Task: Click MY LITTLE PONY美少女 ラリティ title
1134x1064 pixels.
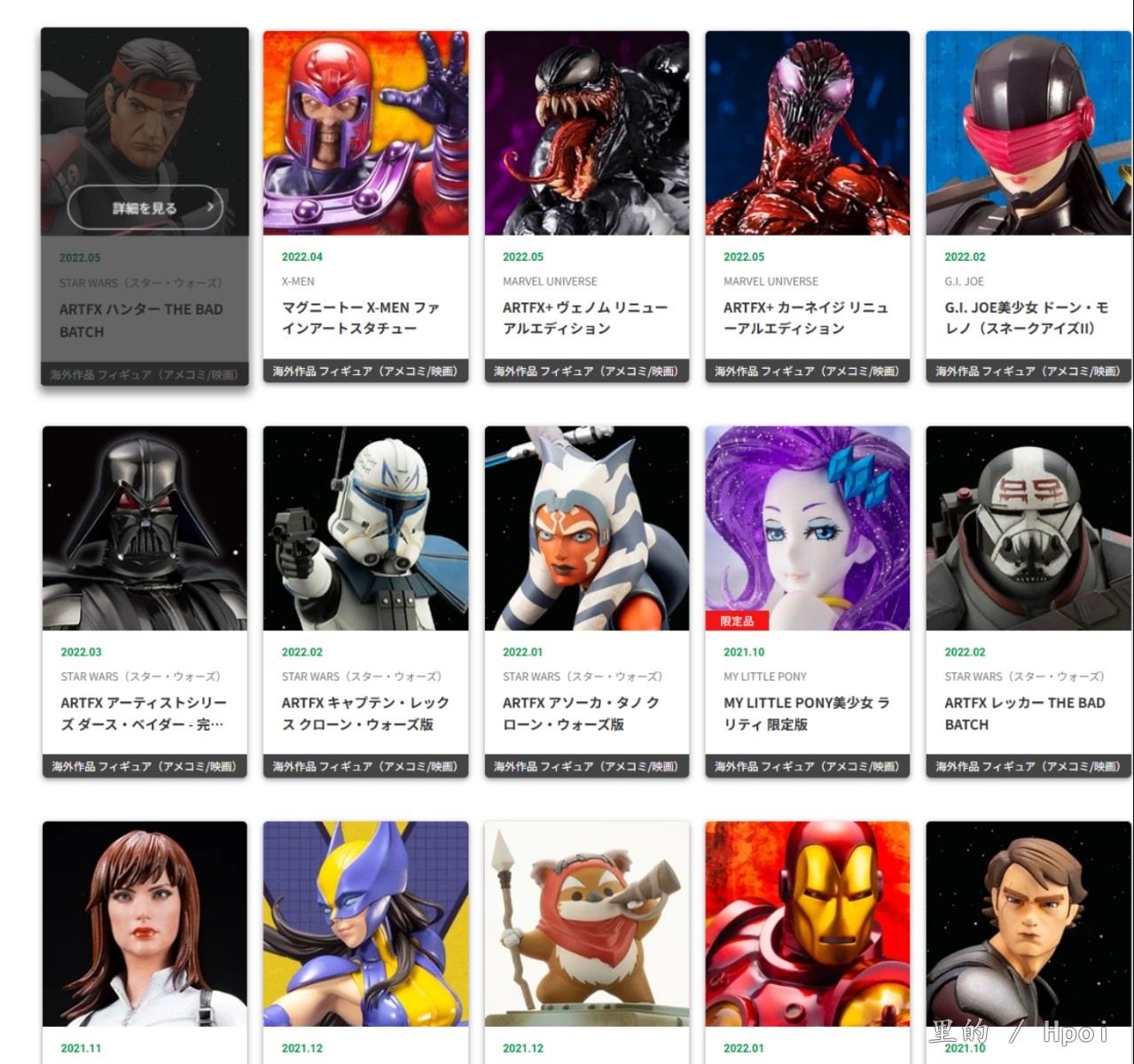Action: point(807,713)
